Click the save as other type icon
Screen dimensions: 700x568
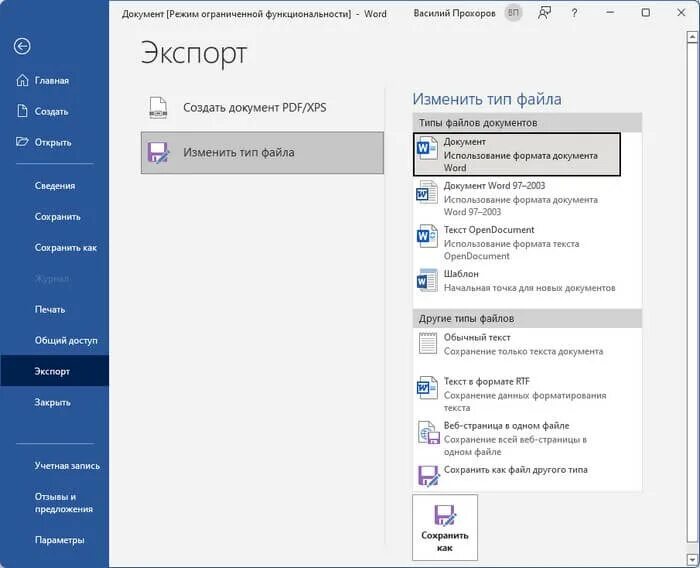[429, 476]
